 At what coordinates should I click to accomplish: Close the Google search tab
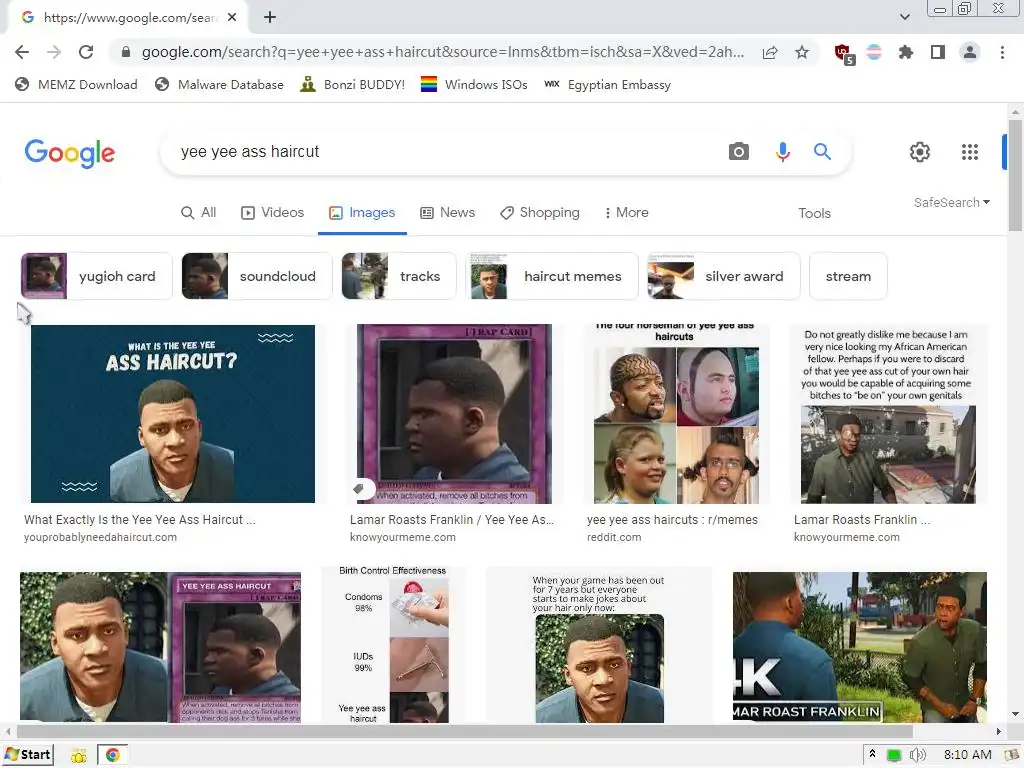(232, 18)
